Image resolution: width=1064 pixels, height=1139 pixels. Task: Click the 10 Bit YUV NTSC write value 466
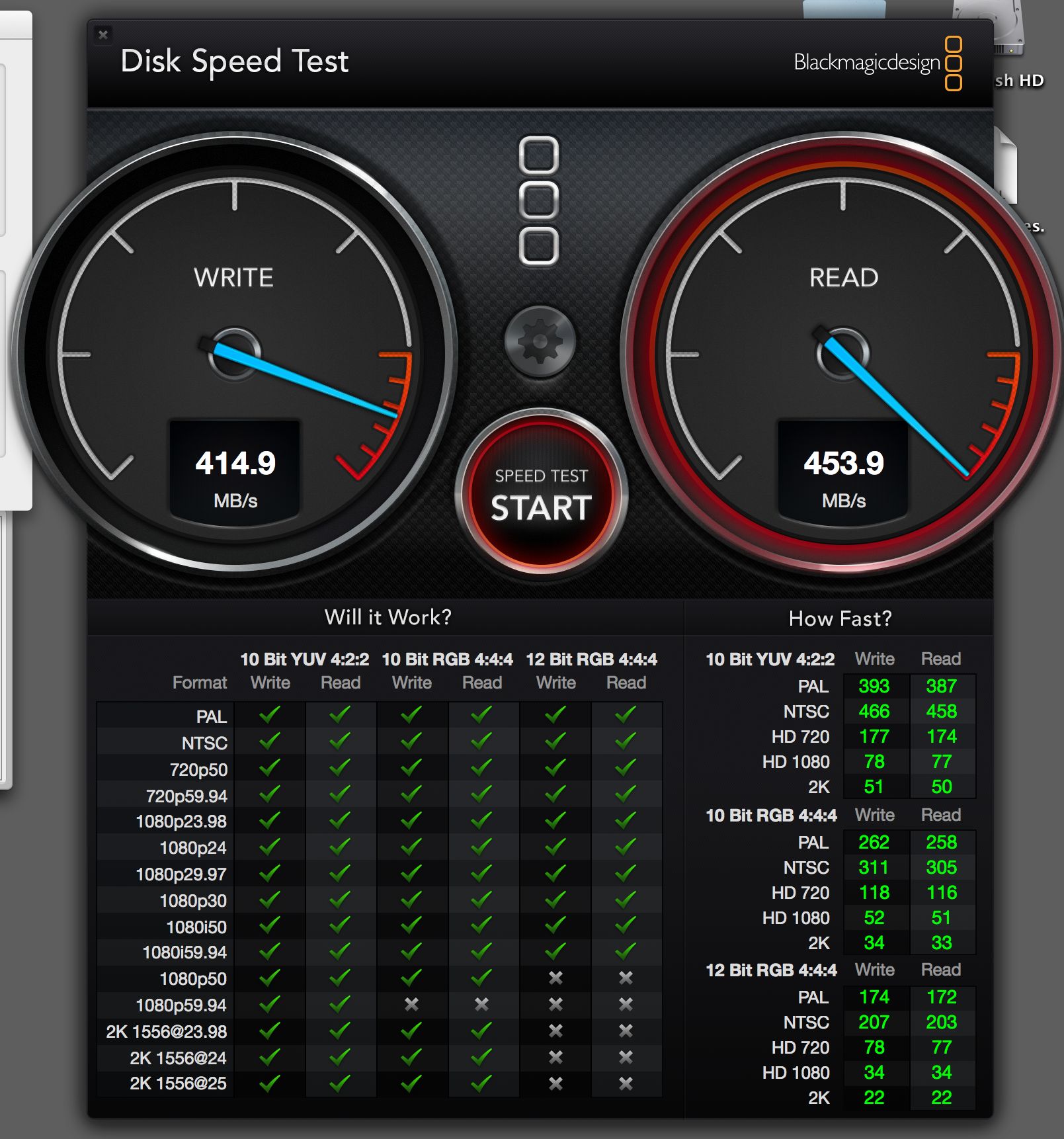[x=874, y=712]
